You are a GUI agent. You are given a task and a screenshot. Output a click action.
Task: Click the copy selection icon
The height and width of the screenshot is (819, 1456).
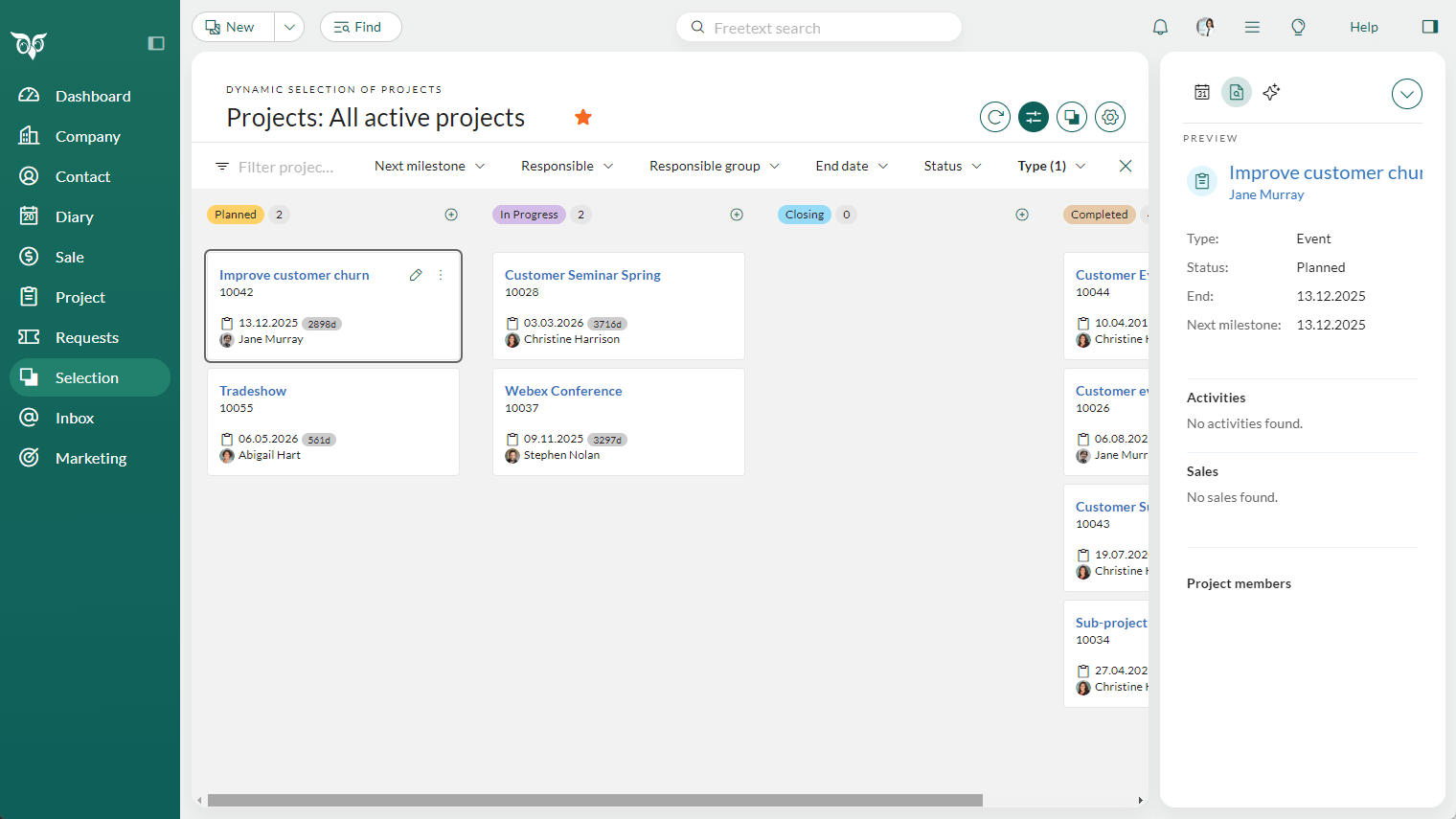click(x=1071, y=116)
